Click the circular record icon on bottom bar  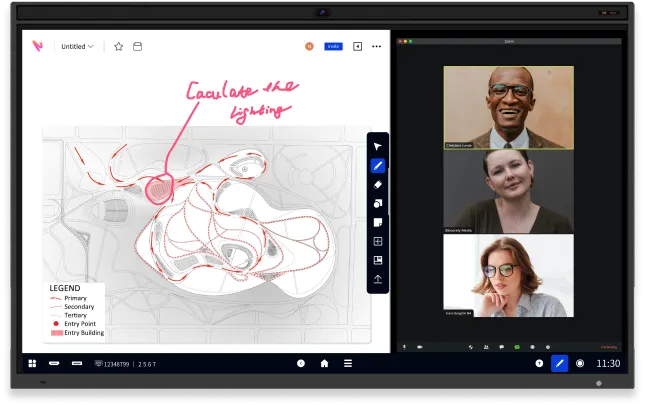[x=580, y=363]
